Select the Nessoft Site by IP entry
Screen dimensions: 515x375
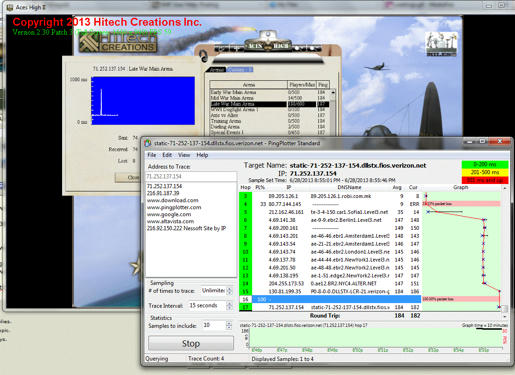tap(186, 228)
